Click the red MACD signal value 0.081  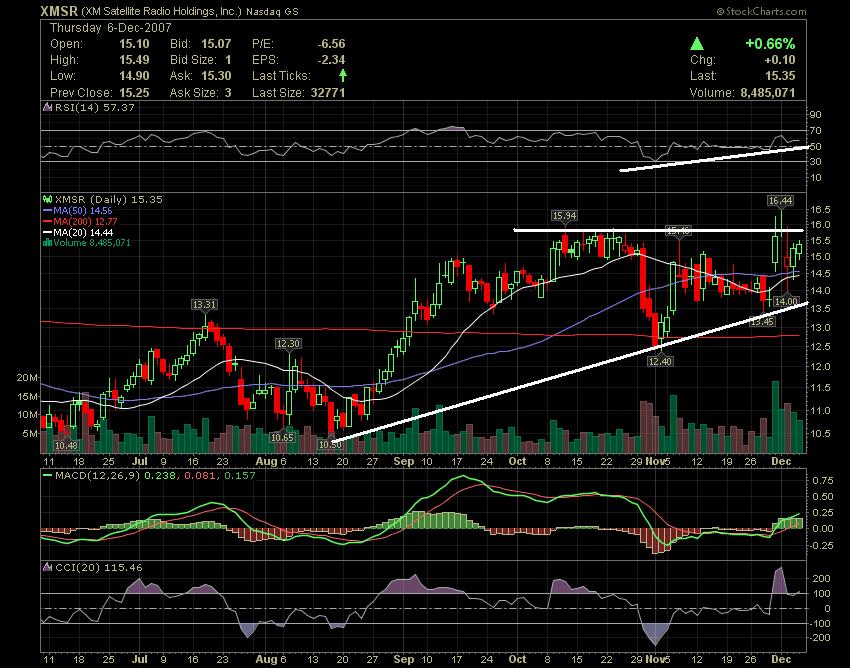coord(199,476)
